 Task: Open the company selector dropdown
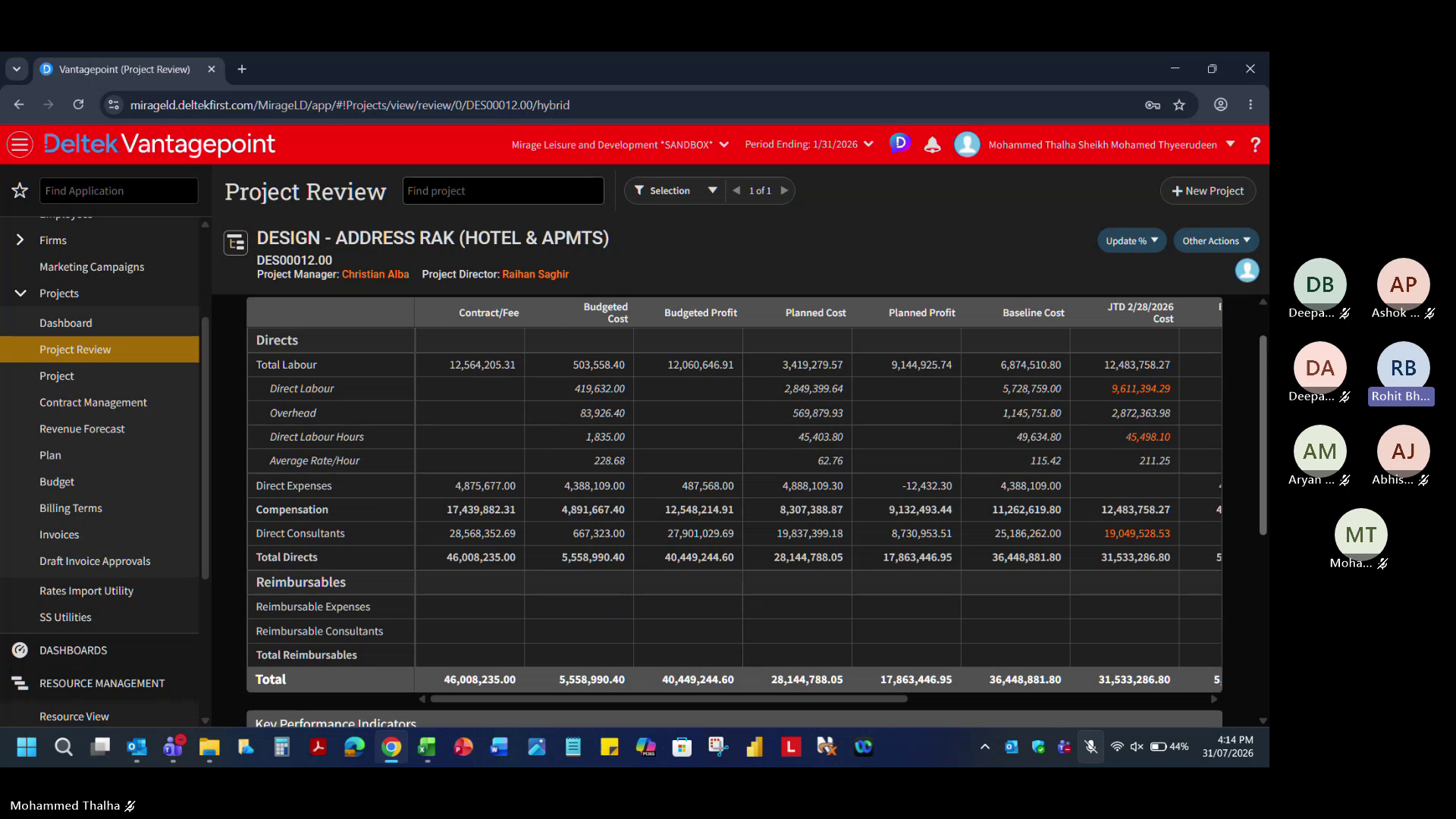[620, 144]
